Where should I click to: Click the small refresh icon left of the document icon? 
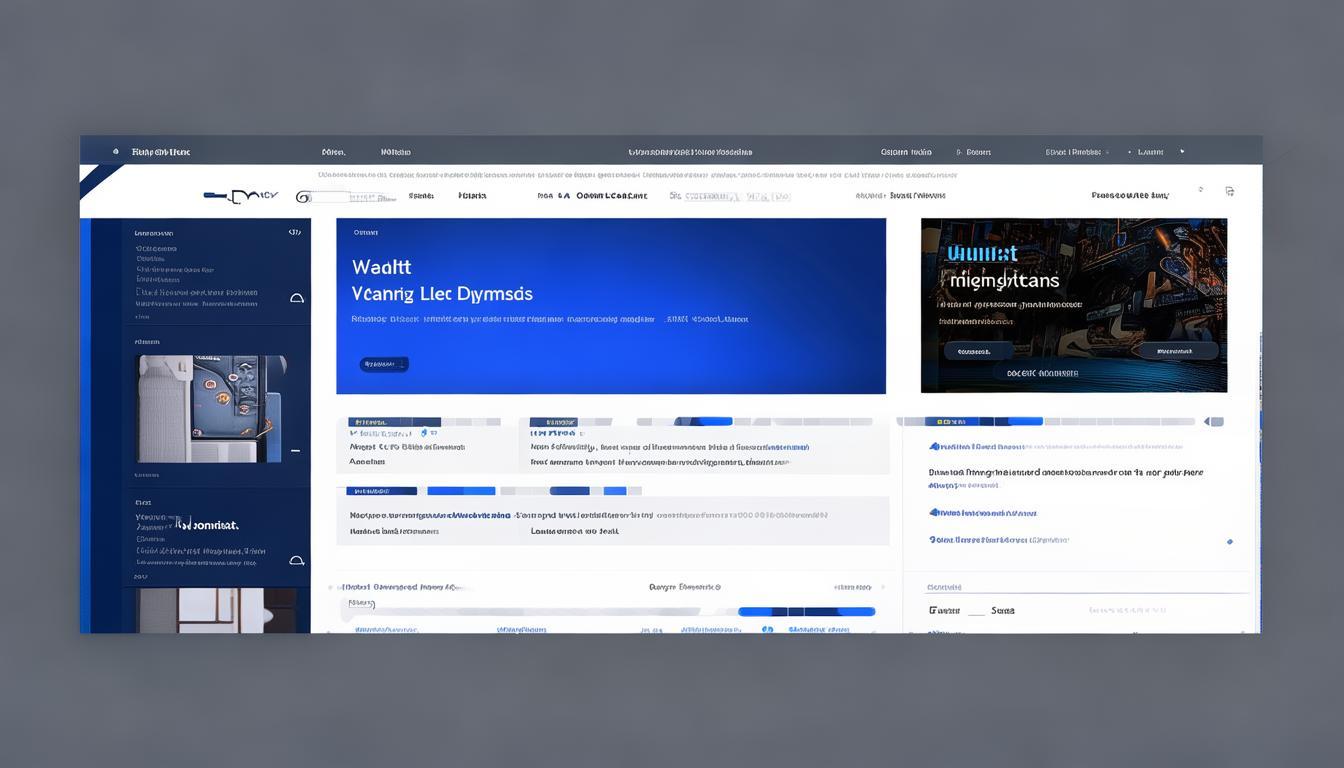pos(1201,189)
